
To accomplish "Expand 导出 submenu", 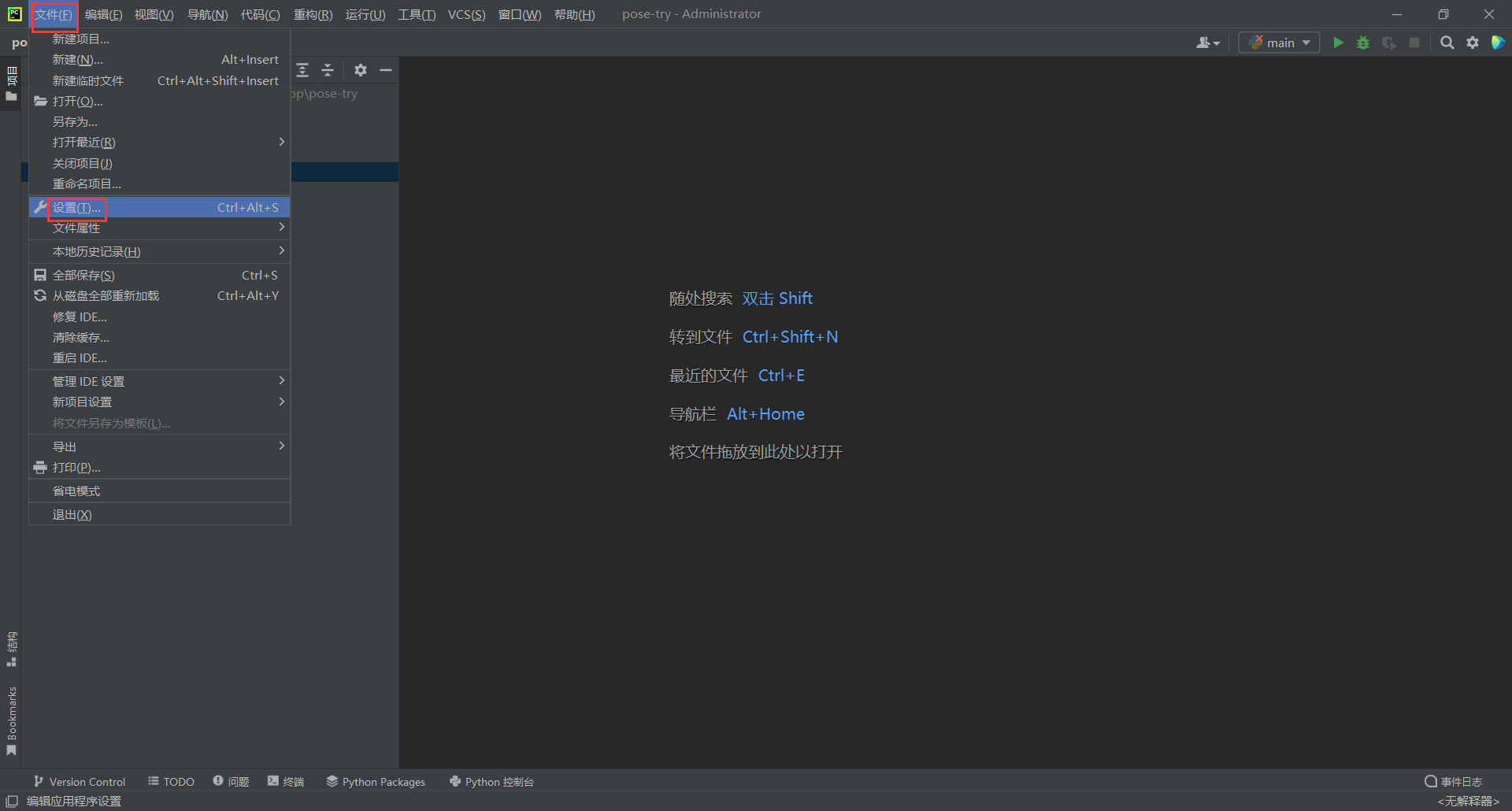I will pyautogui.click(x=160, y=446).
